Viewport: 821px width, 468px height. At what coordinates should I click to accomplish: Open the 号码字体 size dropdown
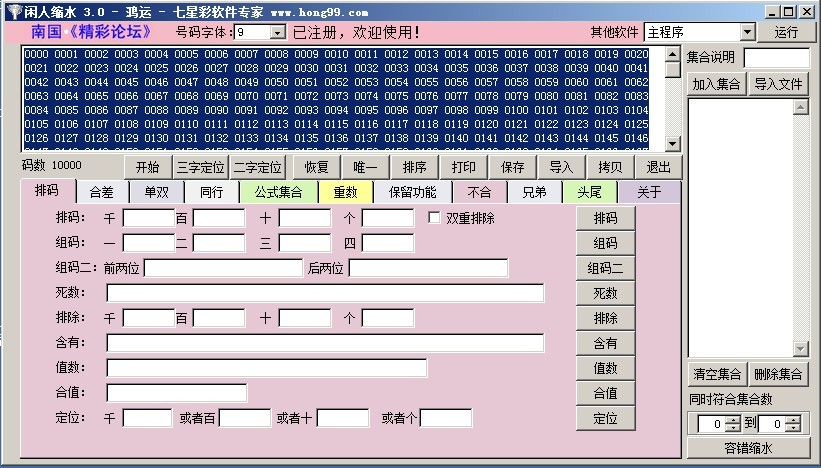tap(277, 33)
